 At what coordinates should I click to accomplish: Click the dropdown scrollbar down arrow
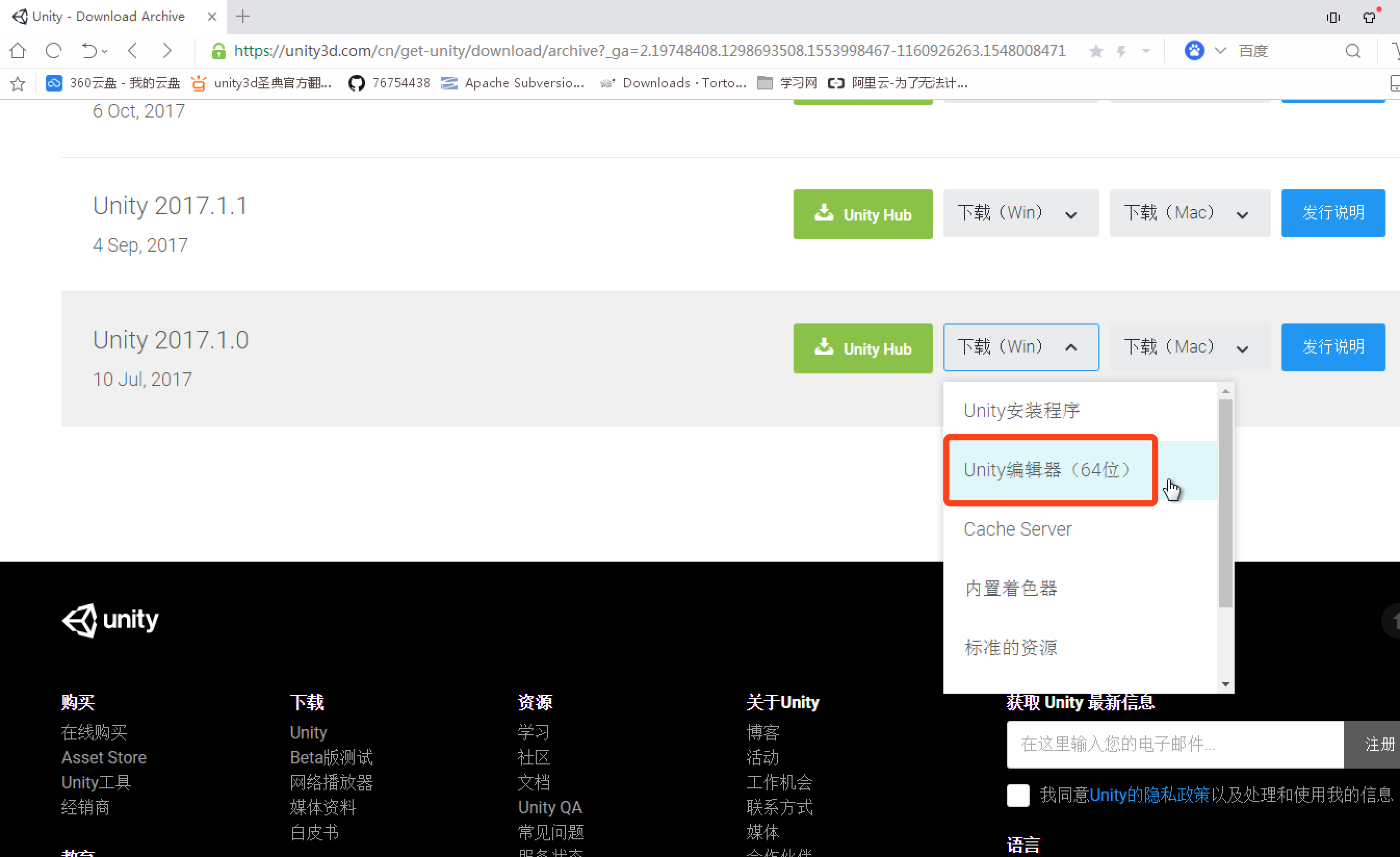click(1225, 684)
